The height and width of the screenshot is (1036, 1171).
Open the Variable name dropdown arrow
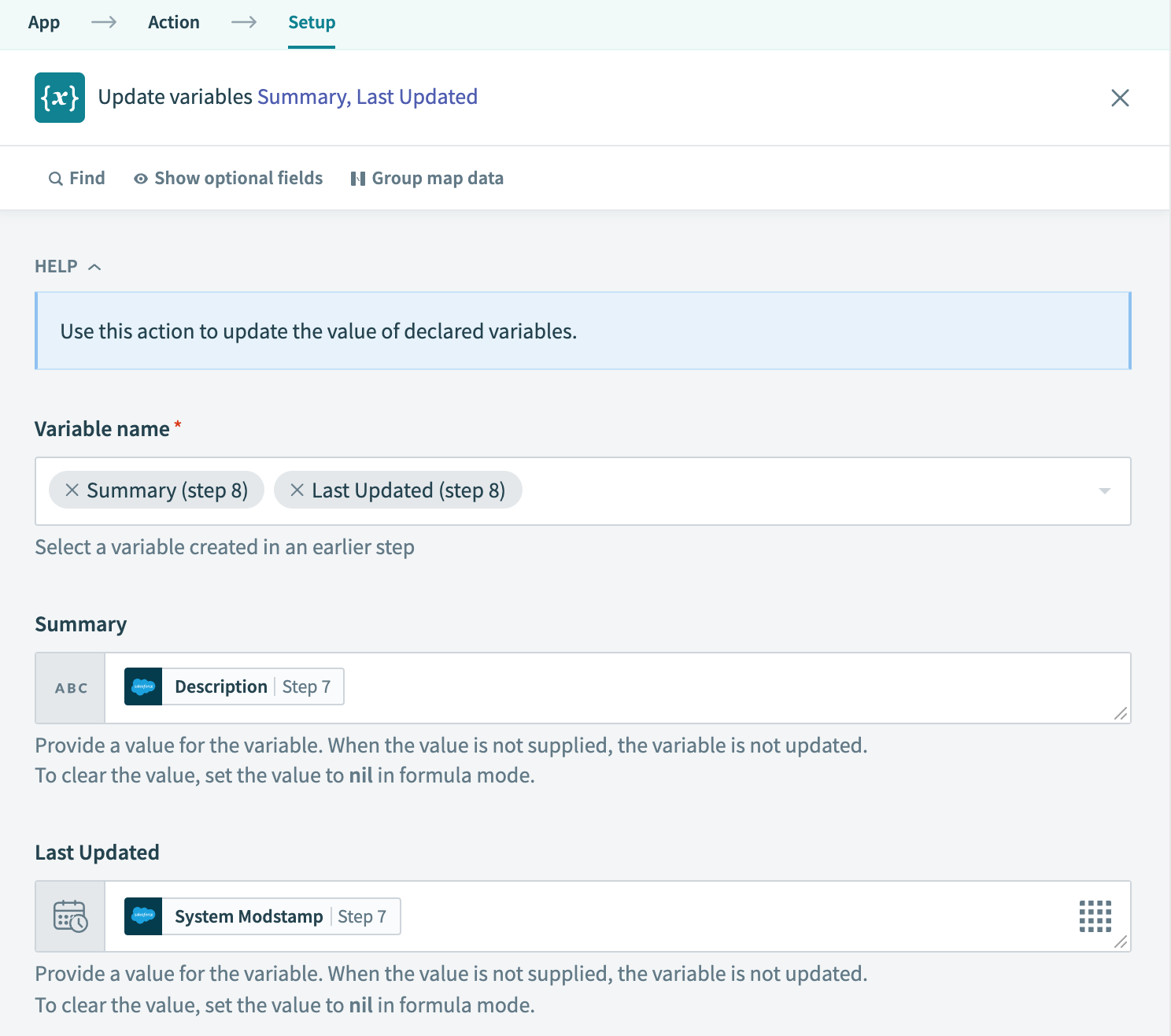coord(1104,491)
